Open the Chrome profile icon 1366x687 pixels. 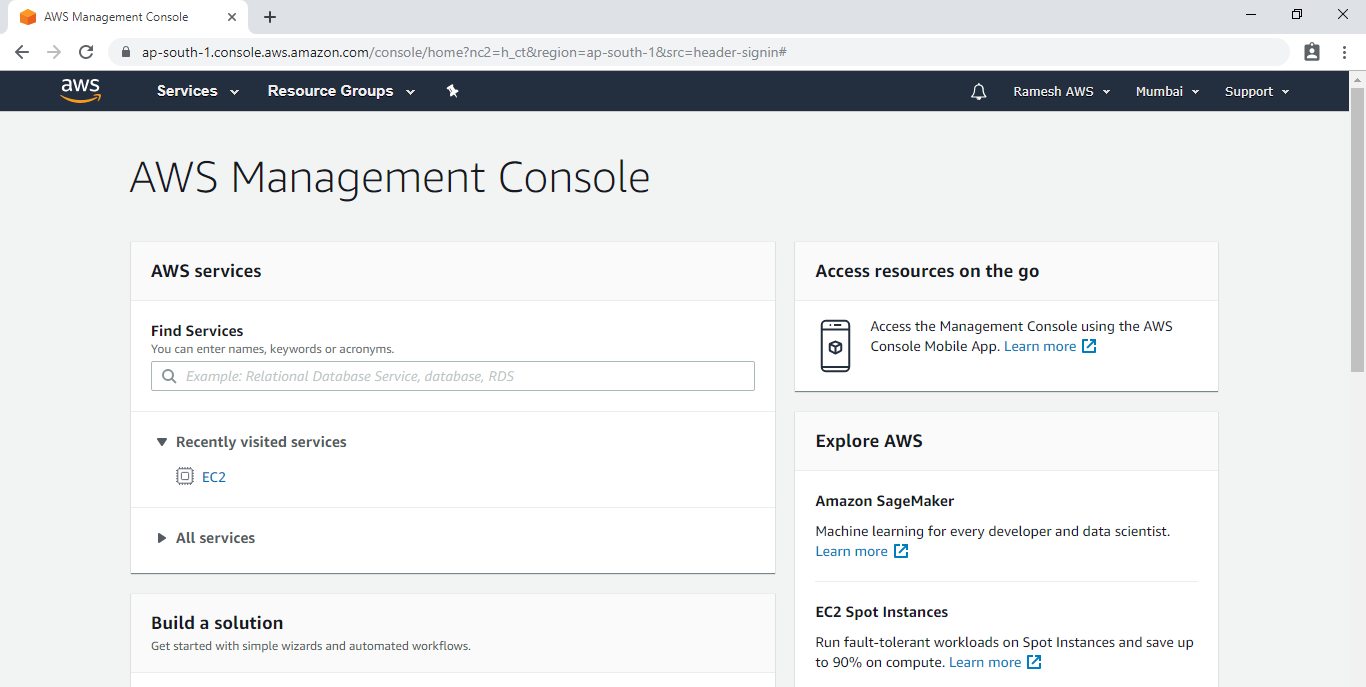(1312, 52)
